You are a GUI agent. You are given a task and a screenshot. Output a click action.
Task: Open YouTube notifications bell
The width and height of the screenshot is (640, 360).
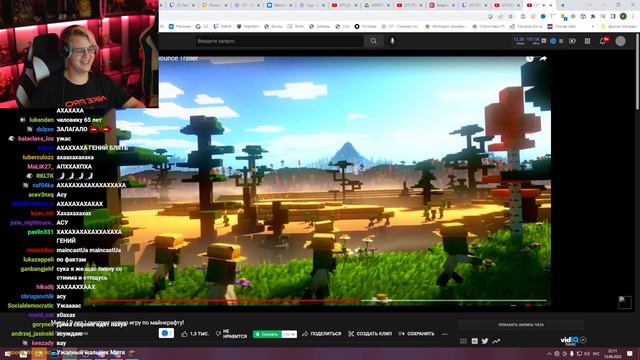[x=603, y=41]
